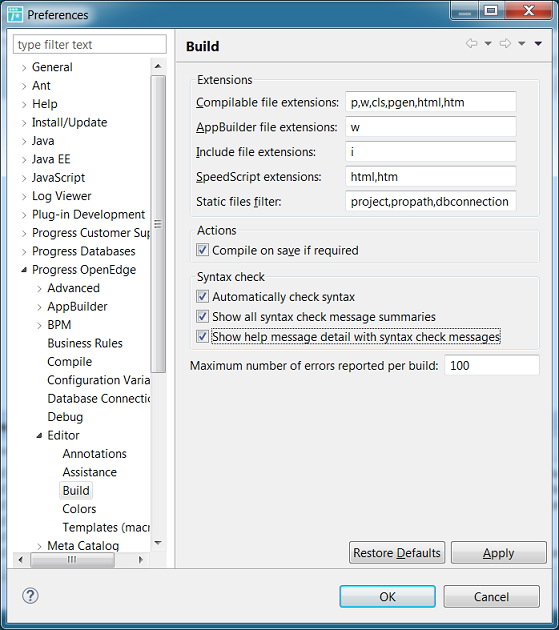Viewport: 559px width, 630px height.
Task: Select the Compile preferences page
Action: tap(70, 362)
